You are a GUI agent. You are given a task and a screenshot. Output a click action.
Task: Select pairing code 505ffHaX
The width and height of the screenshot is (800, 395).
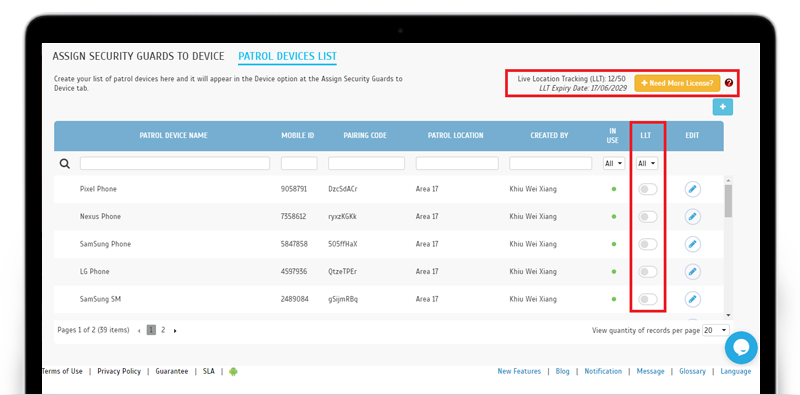(343, 244)
